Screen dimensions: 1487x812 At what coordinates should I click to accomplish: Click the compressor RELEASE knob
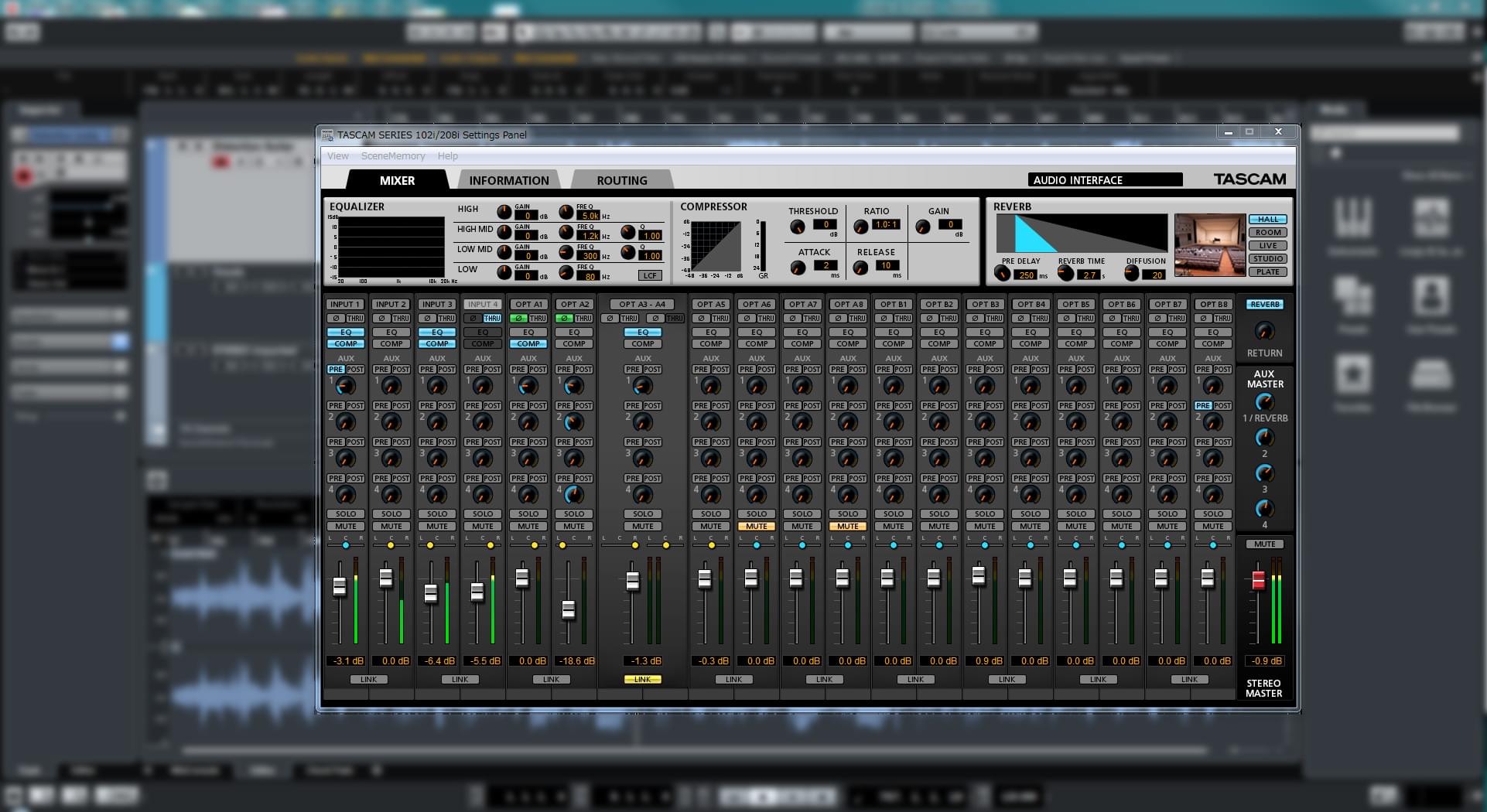(860, 268)
